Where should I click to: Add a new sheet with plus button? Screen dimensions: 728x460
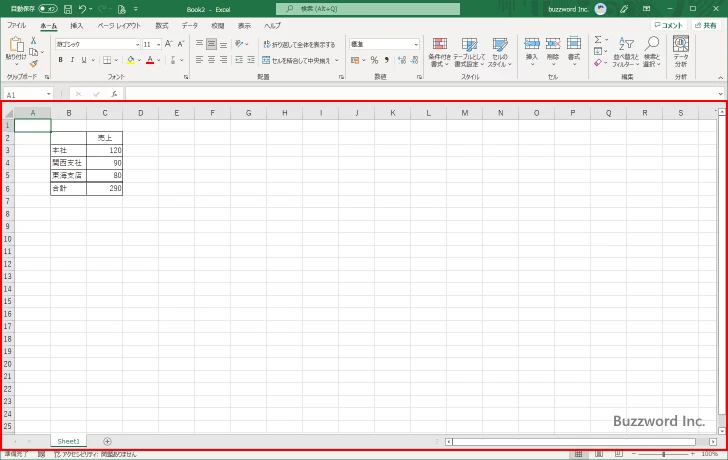point(107,441)
